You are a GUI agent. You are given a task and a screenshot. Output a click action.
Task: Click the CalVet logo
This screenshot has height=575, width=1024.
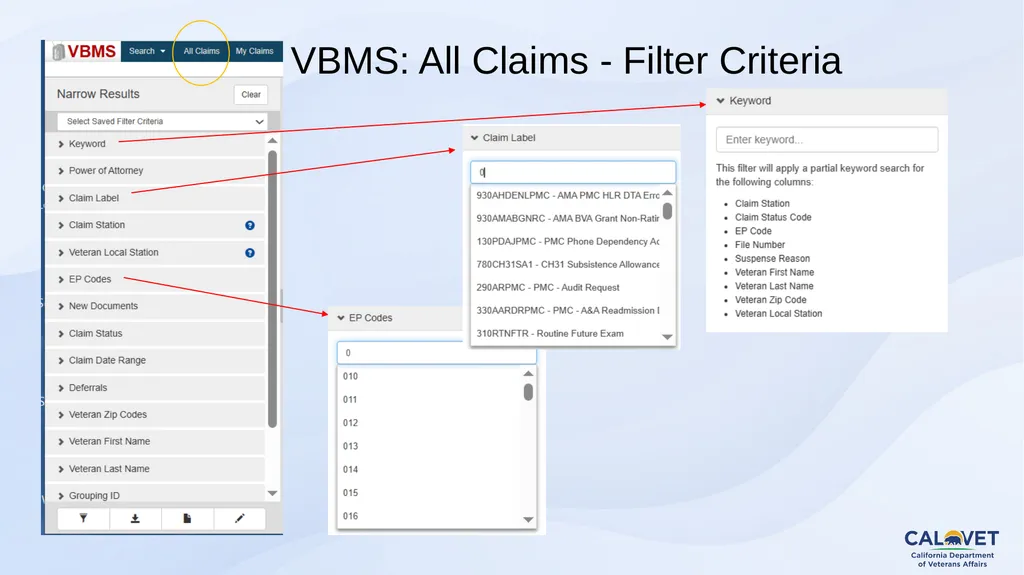[952, 547]
